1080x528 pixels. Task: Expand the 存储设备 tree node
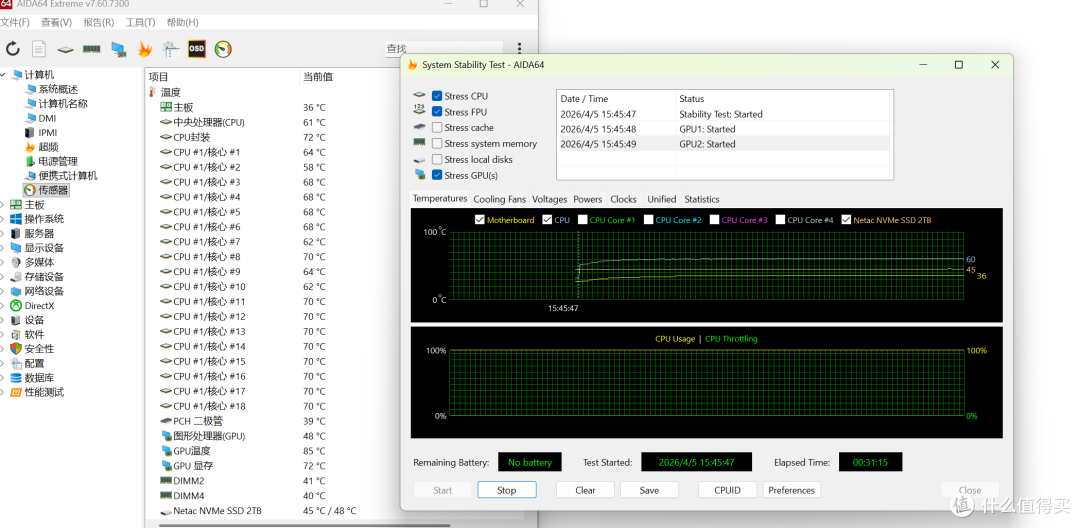tap(3, 277)
